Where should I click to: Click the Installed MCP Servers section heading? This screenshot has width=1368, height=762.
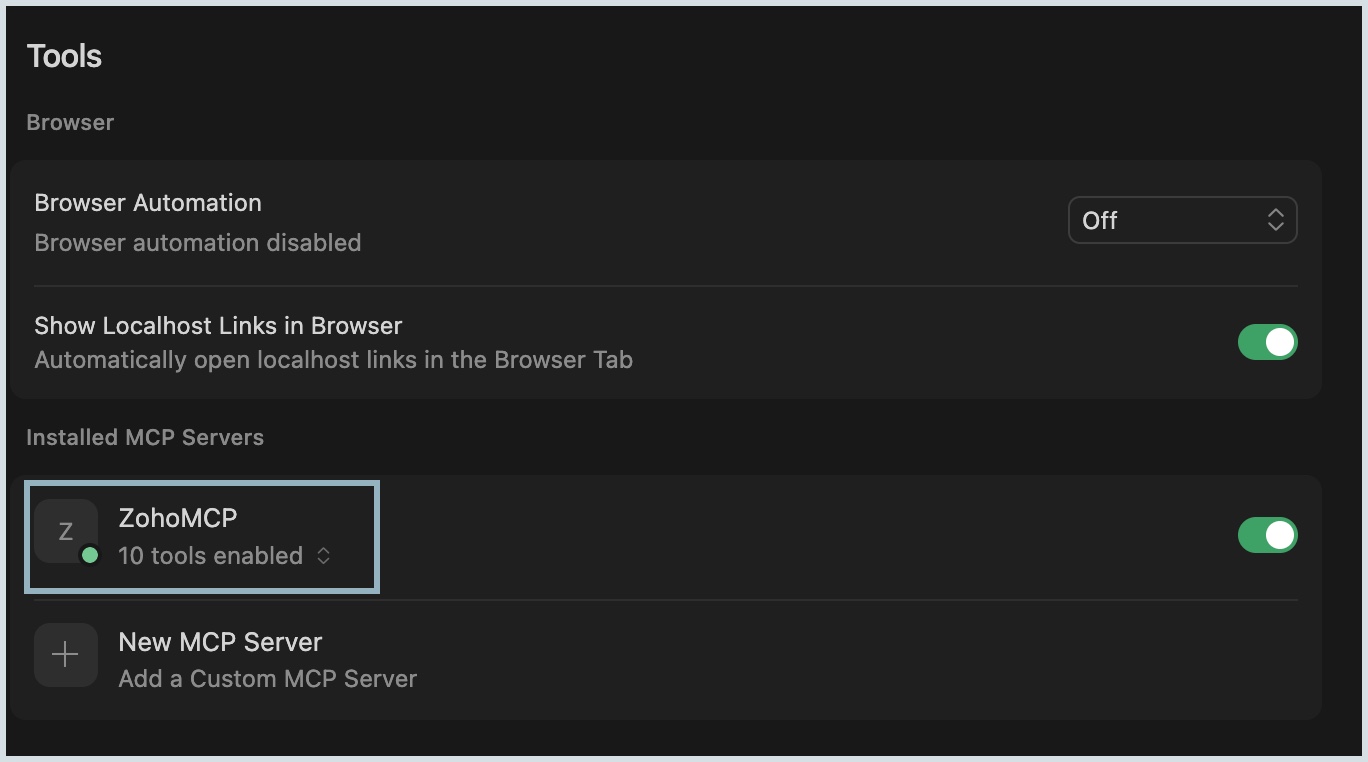pyautogui.click(x=145, y=437)
